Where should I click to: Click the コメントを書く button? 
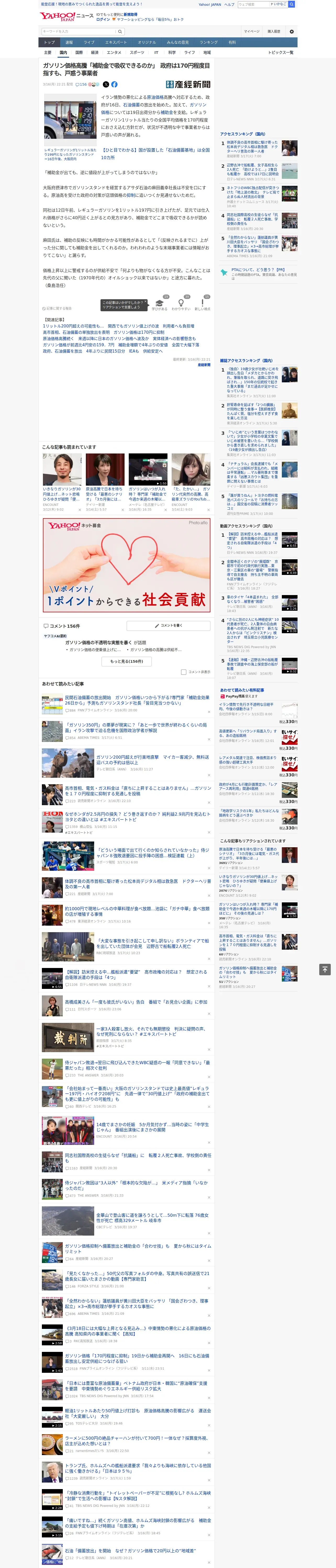[x=168, y=625]
